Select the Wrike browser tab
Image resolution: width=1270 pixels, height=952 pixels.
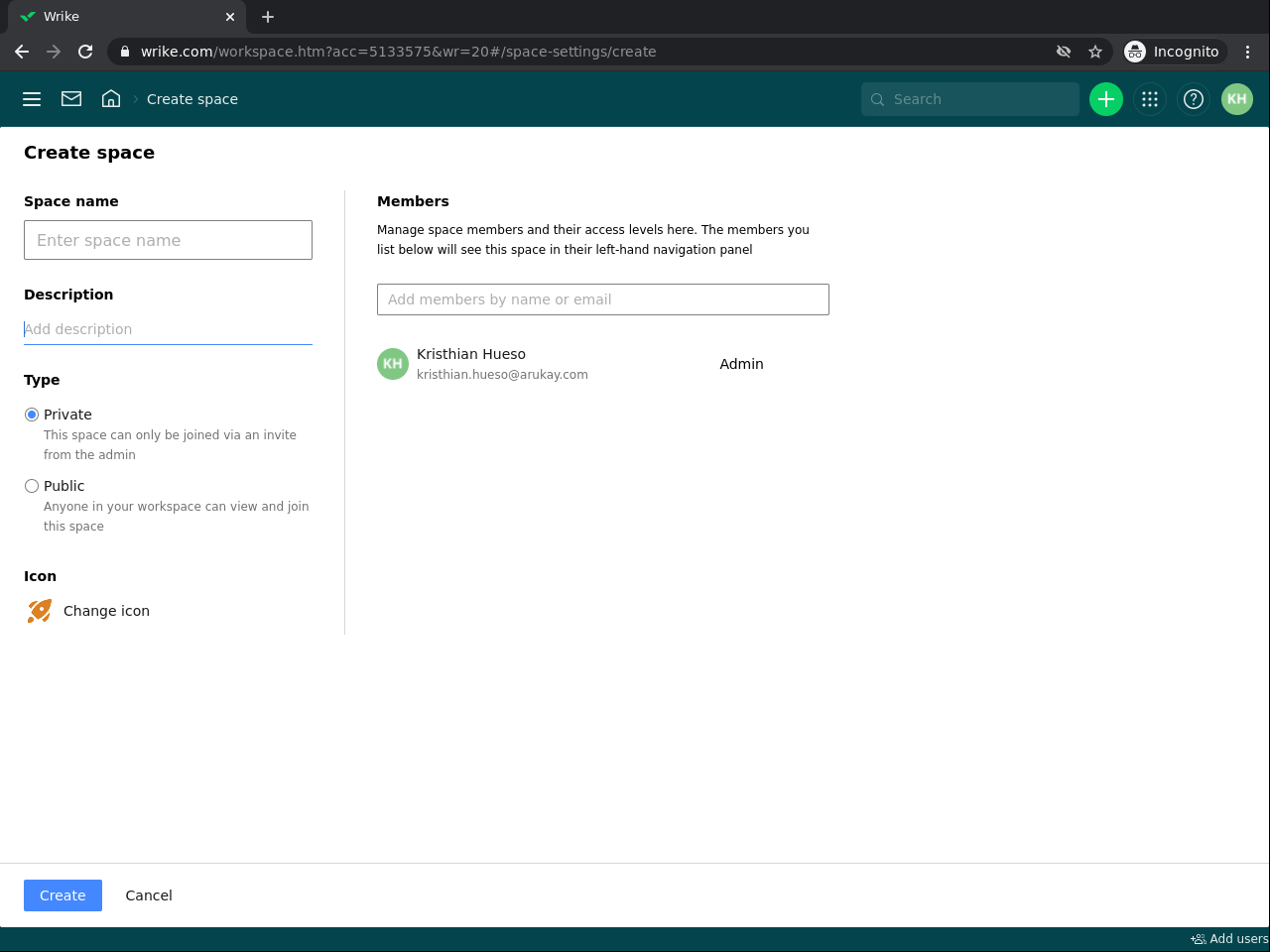coord(119,17)
